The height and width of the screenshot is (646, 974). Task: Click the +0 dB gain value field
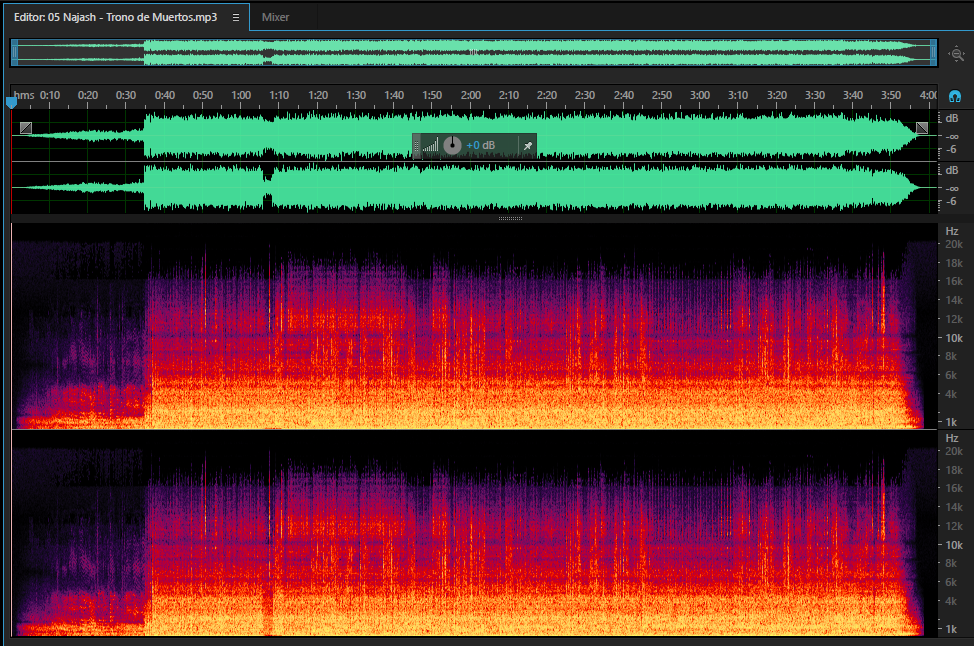pos(481,145)
